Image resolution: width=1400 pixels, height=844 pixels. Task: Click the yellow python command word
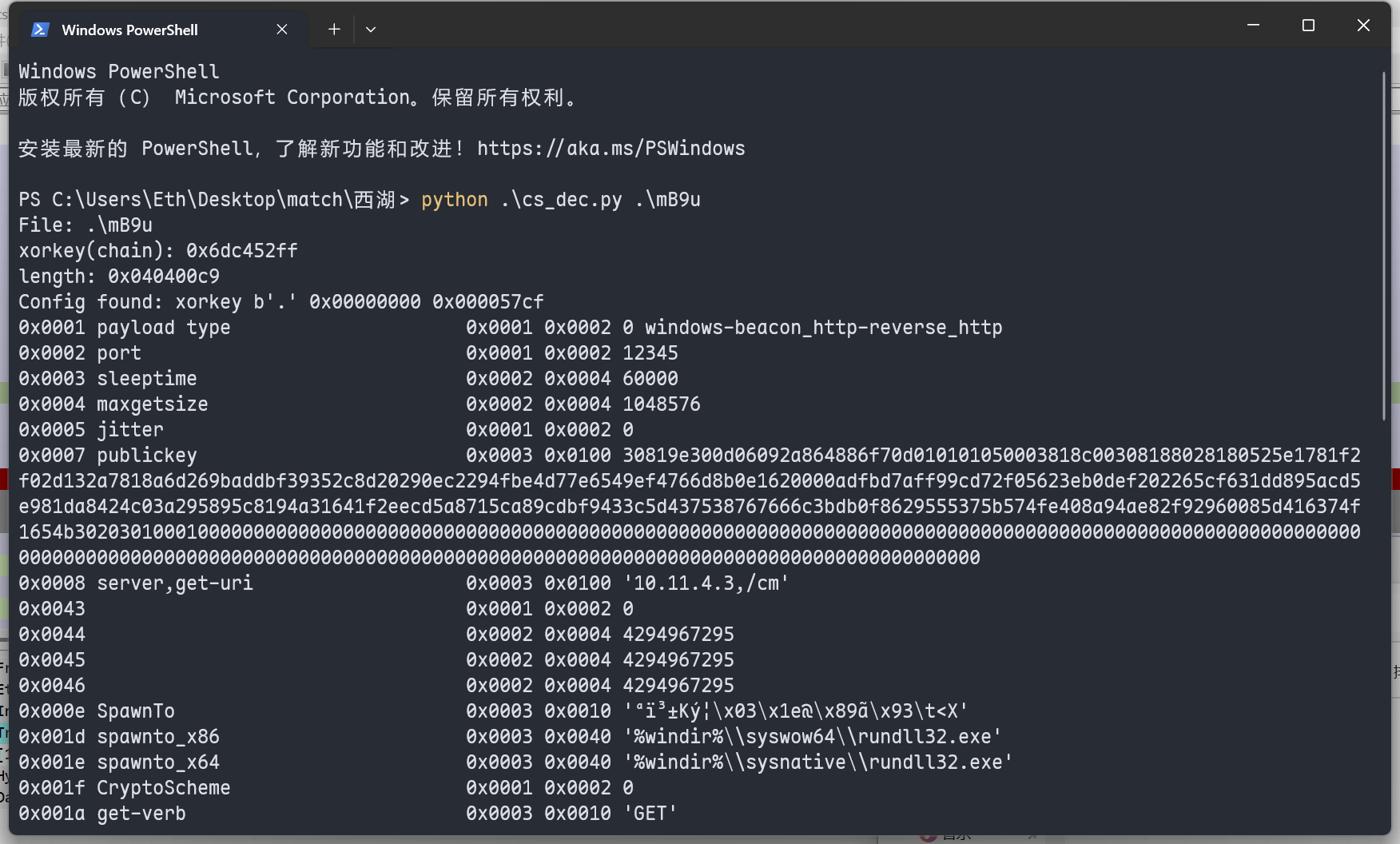454,200
